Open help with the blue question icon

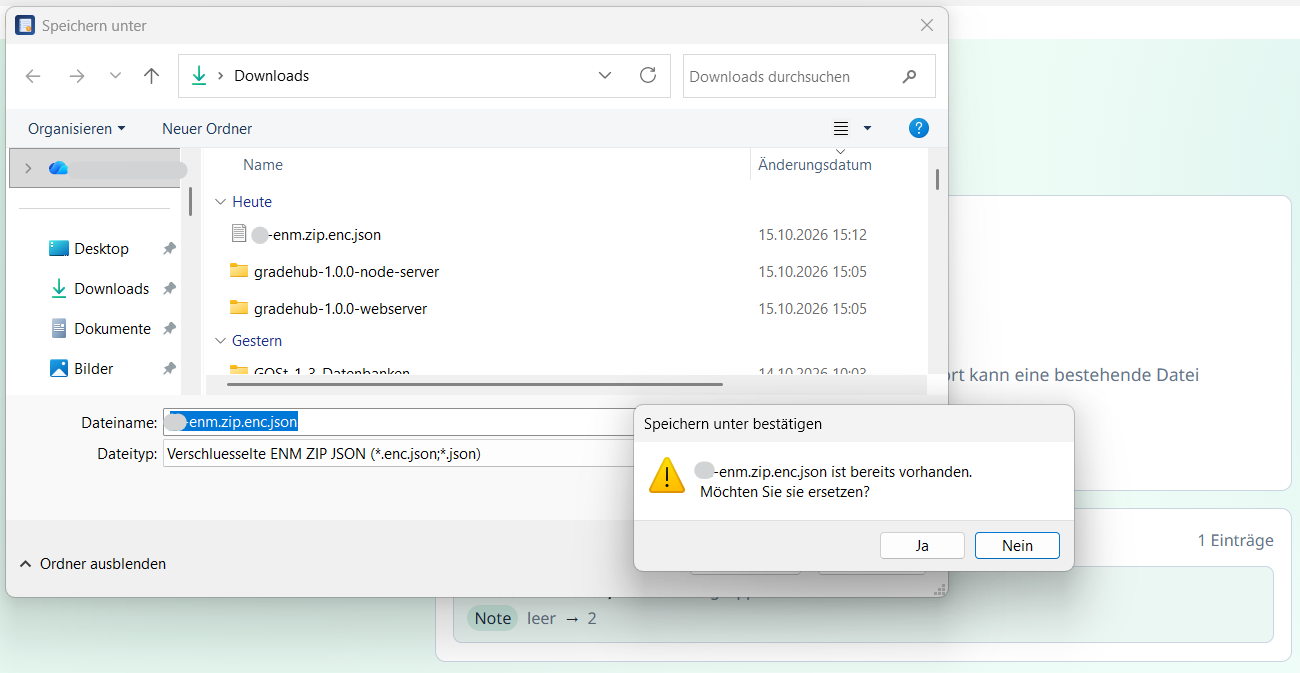tap(919, 128)
